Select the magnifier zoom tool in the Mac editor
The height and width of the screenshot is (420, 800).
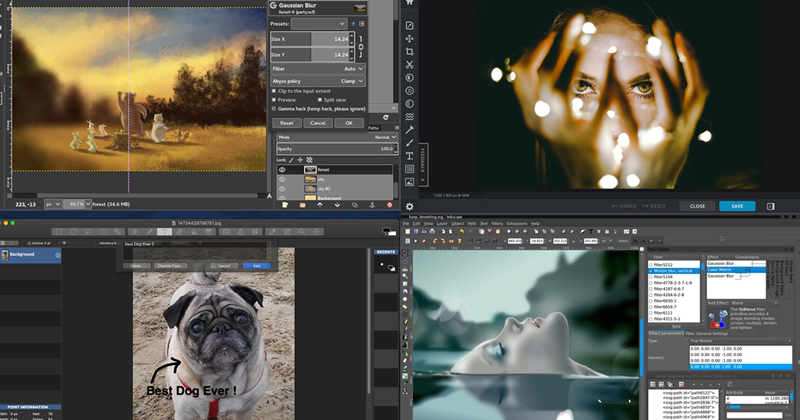(302, 232)
